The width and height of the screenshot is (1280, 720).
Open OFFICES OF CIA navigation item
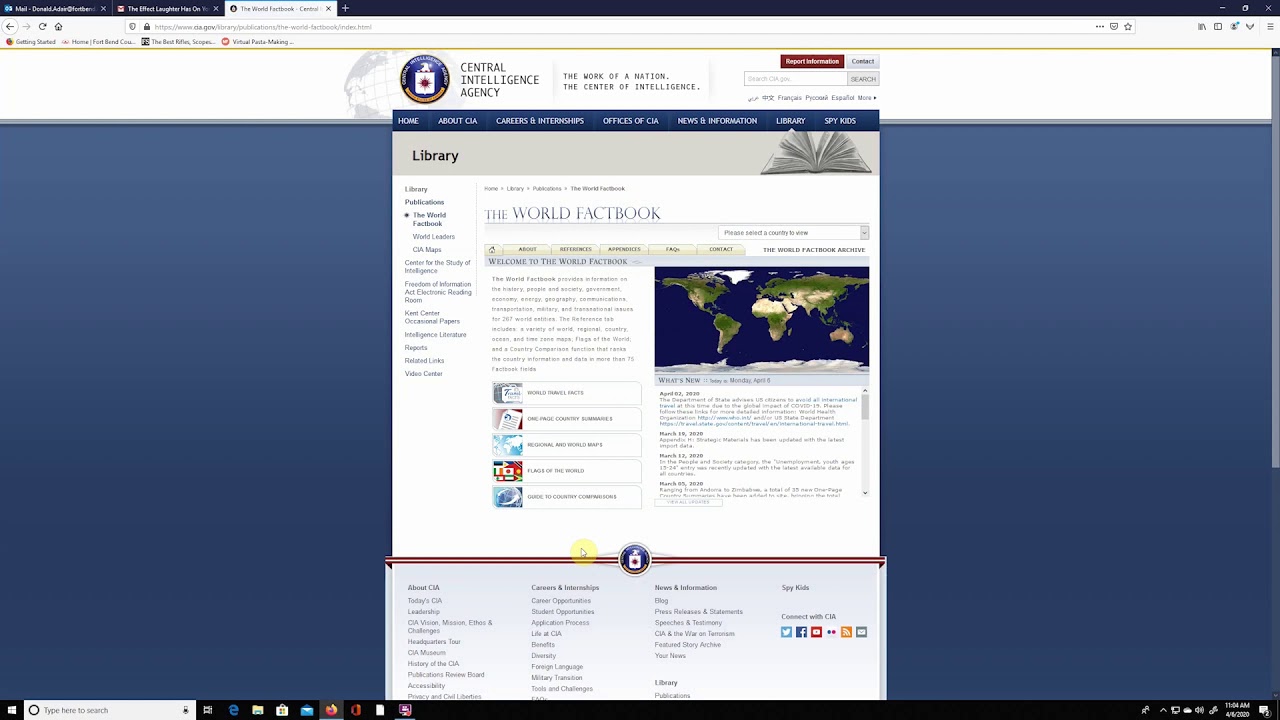click(x=631, y=121)
